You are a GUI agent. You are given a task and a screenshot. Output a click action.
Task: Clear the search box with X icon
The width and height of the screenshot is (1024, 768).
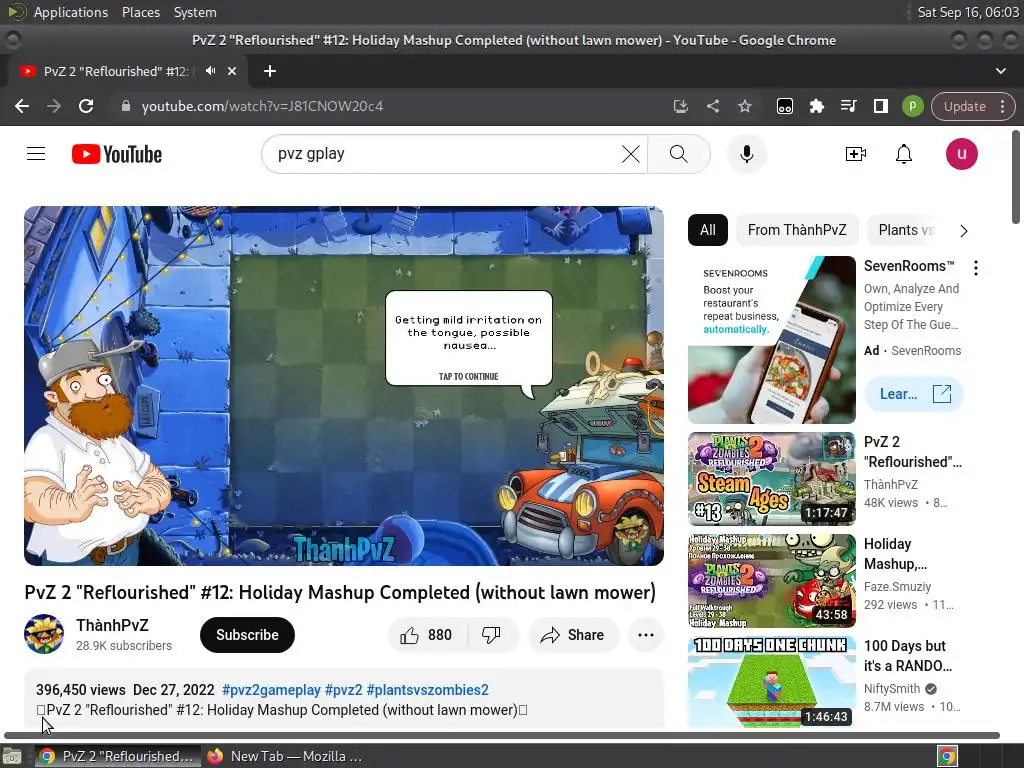[630, 154]
